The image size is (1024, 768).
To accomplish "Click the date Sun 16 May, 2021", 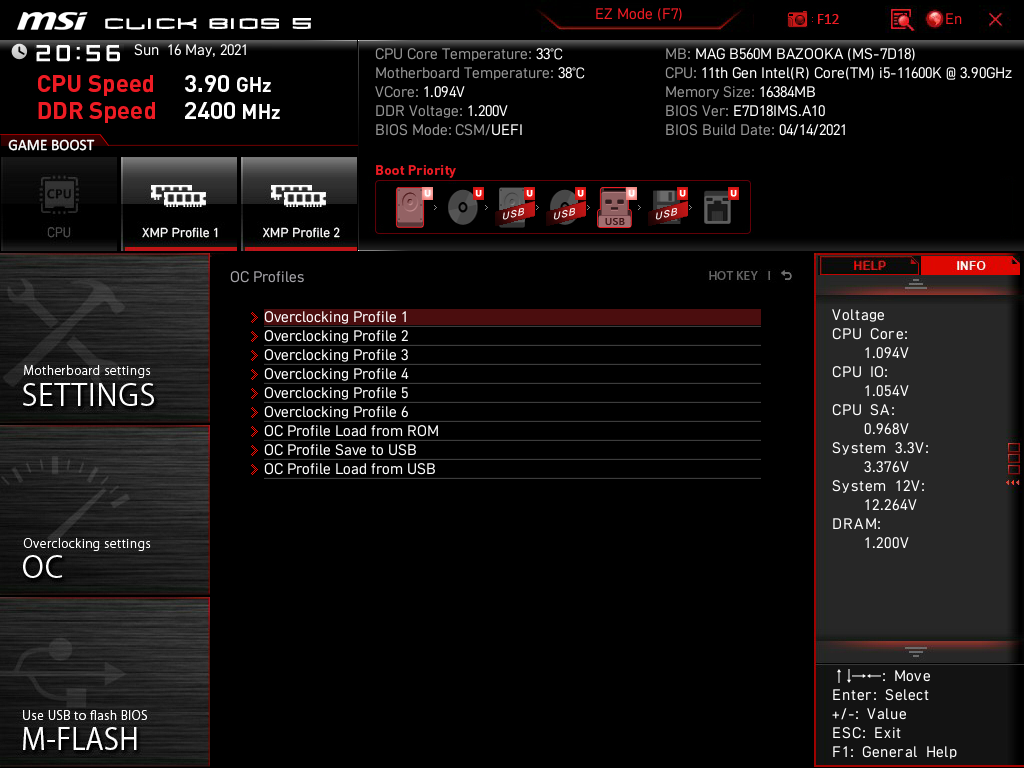I will click(x=191, y=50).
